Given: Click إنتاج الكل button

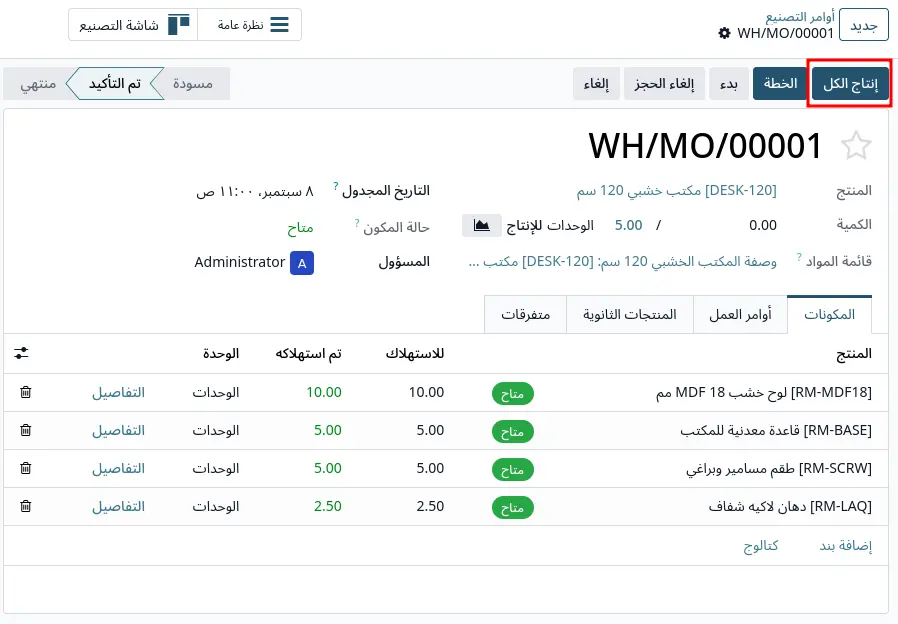Looking at the screenshot, I should click(850, 84).
